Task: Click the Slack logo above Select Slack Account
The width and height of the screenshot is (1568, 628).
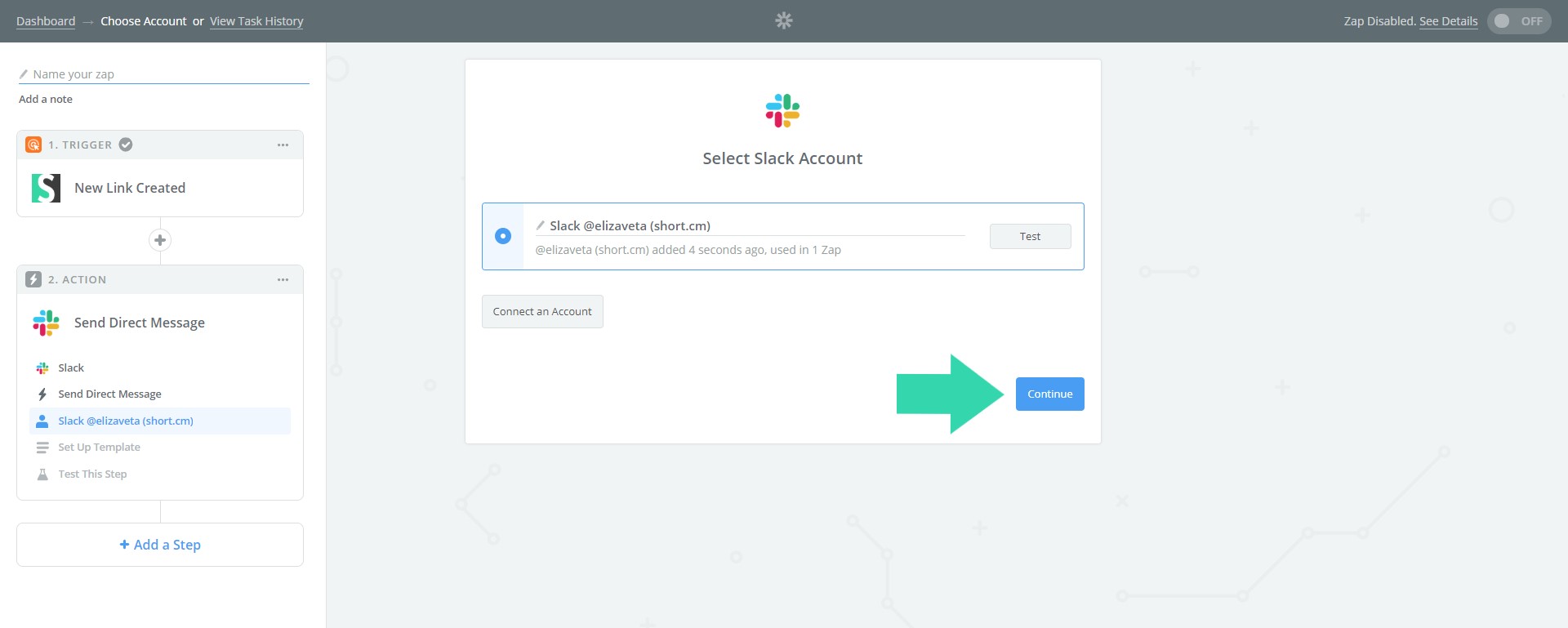Action: coord(782,111)
